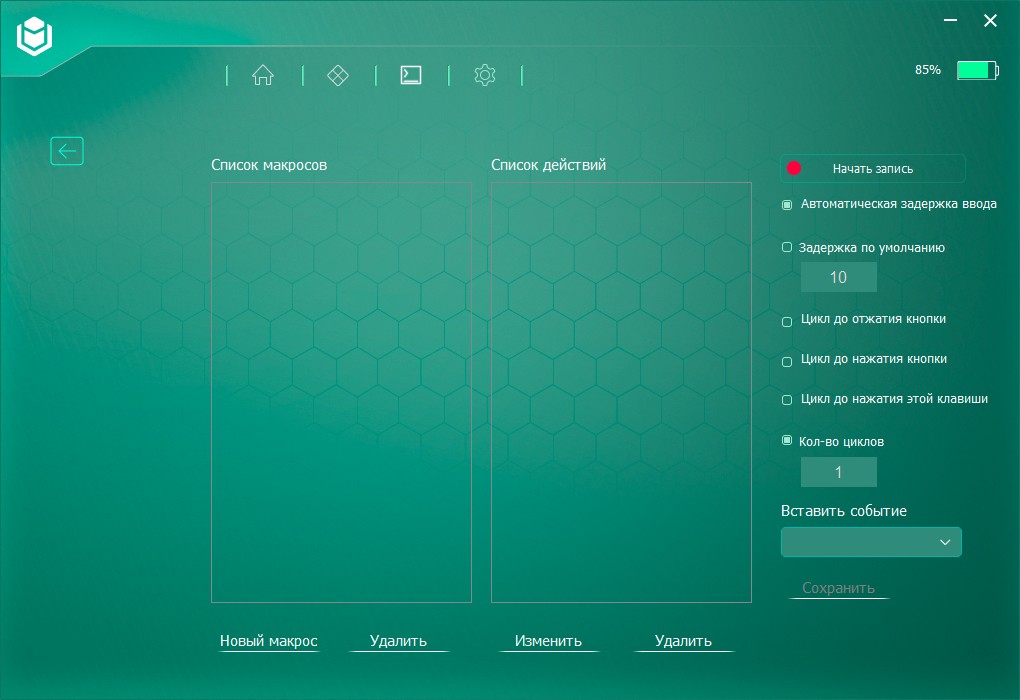Minimize the application window
This screenshot has height=700, width=1020.
[950, 21]
